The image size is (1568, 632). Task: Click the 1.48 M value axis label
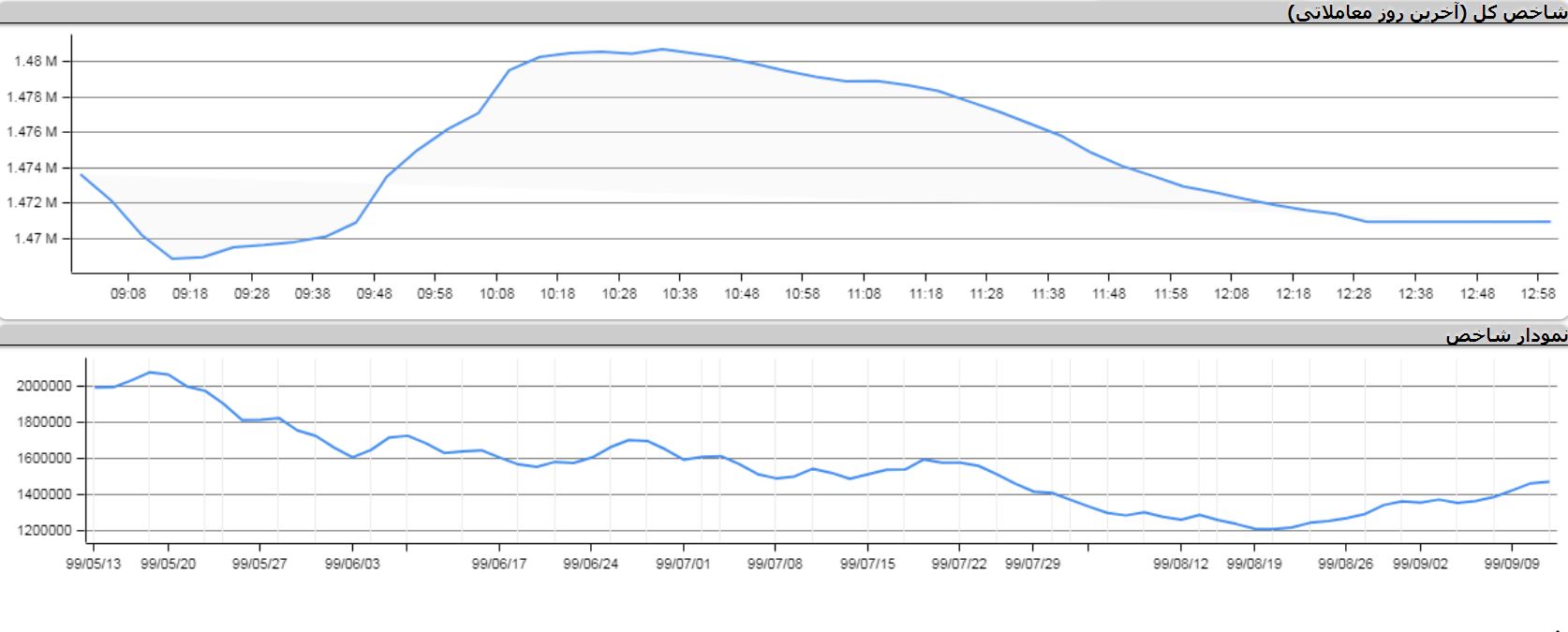pyautogui.click(x=36, y=62)
